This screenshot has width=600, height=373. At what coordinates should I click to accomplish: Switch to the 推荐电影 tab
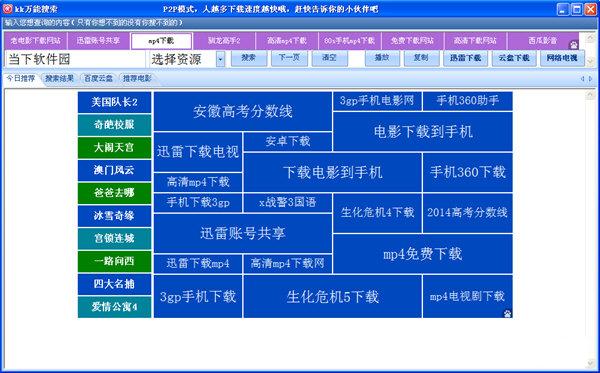pyautogui.click(x=137, y=78)
